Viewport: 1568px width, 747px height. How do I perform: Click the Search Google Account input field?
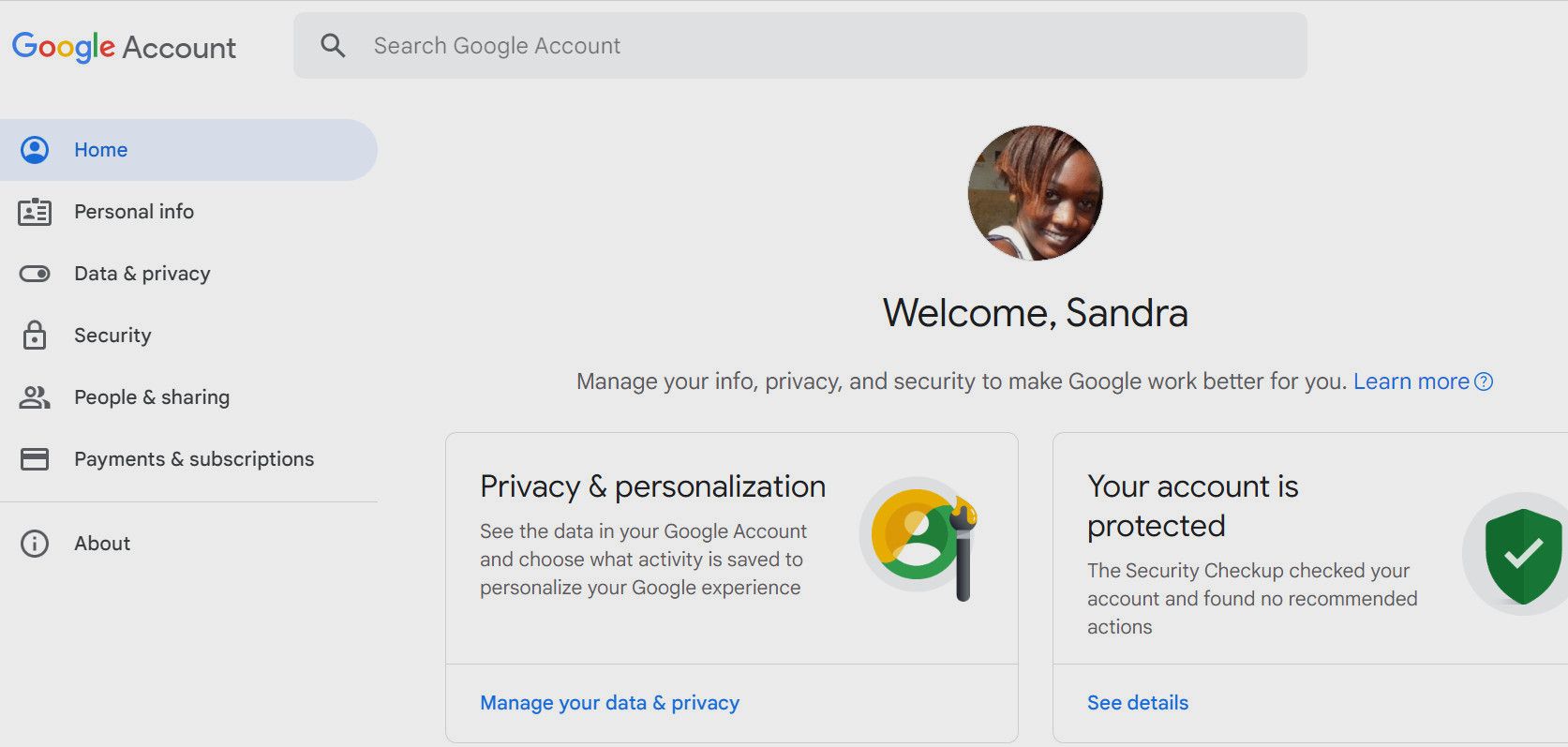coord(656,45)
